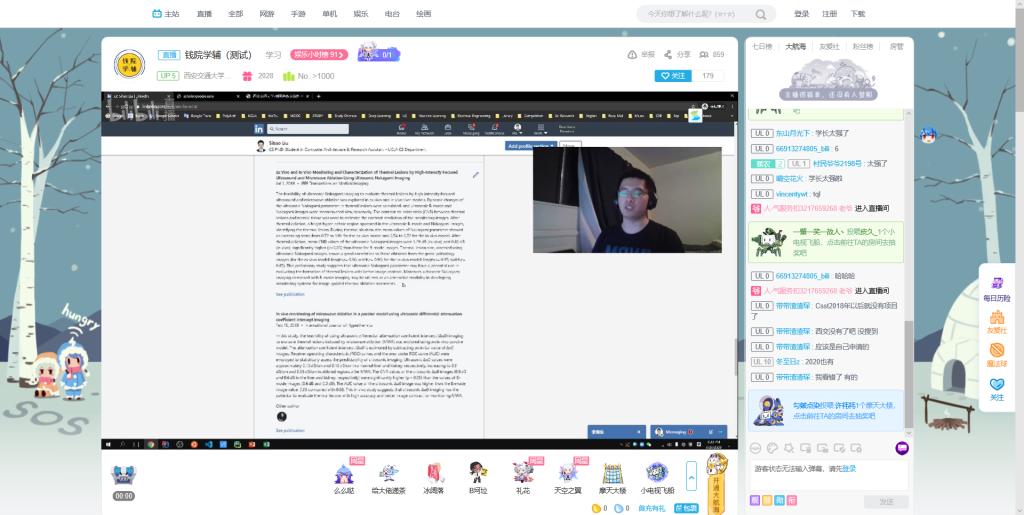Image resolution: width=1024 pixels, height=515 pixels.
Task: Click the blue 关注 follow button
Action: [673, 76]
